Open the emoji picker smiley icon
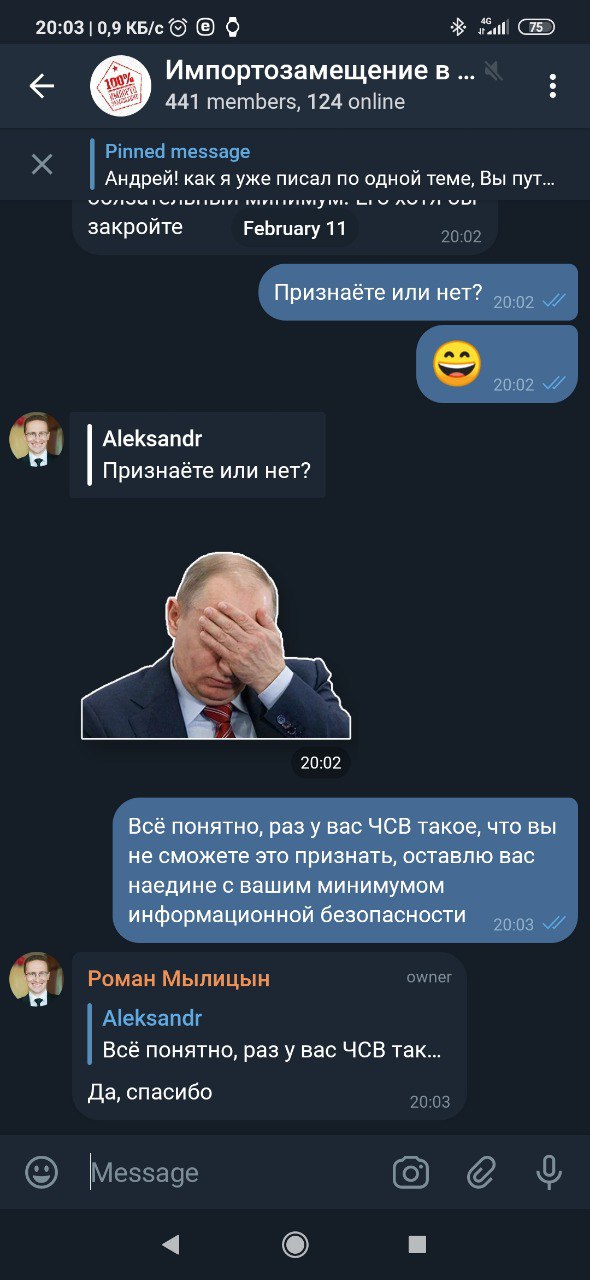This screenshot has height=1280, width=590. pos(41,1172)
